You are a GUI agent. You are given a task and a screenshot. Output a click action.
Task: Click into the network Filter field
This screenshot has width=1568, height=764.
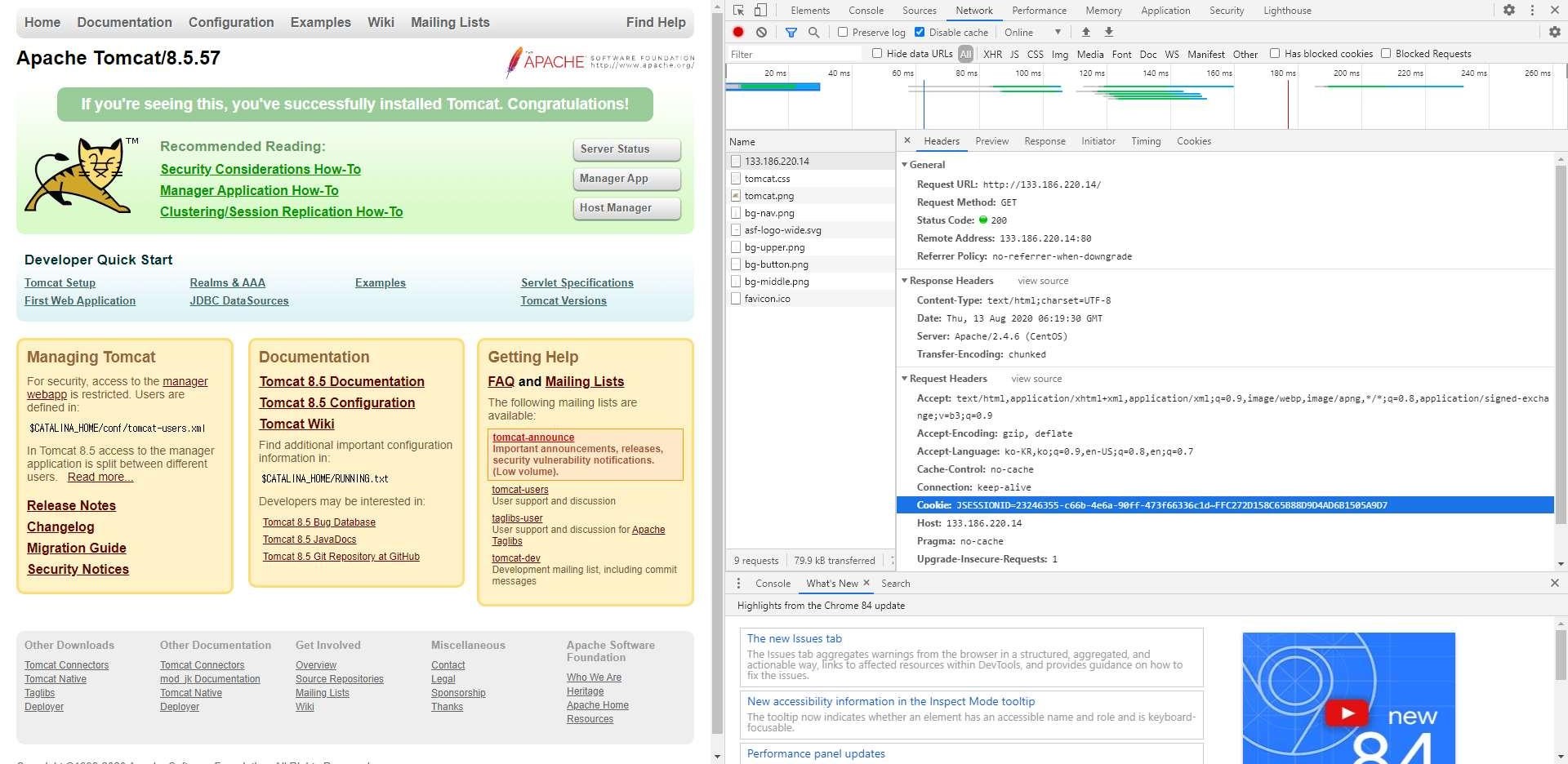[793, 54]
